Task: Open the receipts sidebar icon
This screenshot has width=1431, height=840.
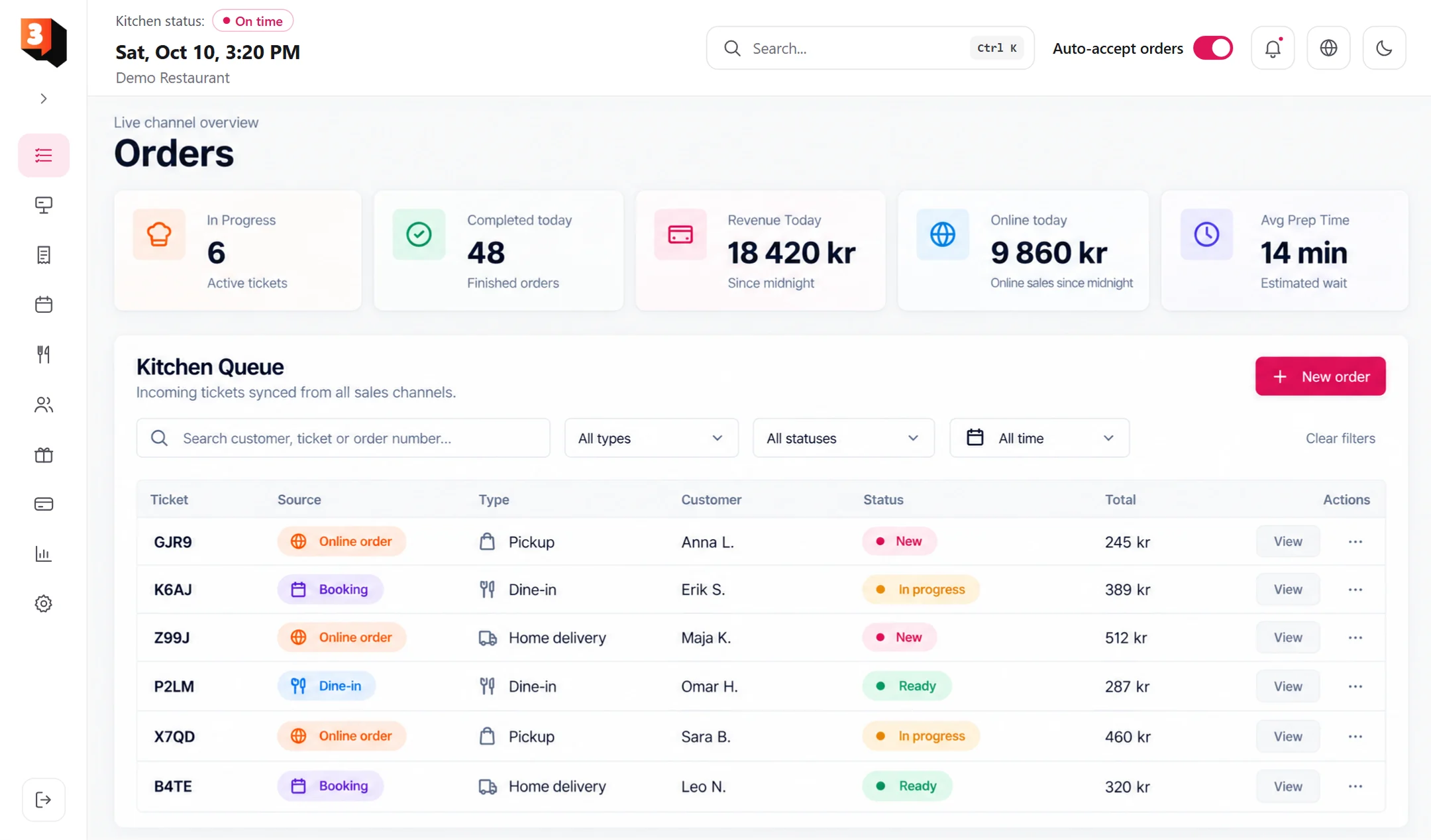Action: coord(44,255)
